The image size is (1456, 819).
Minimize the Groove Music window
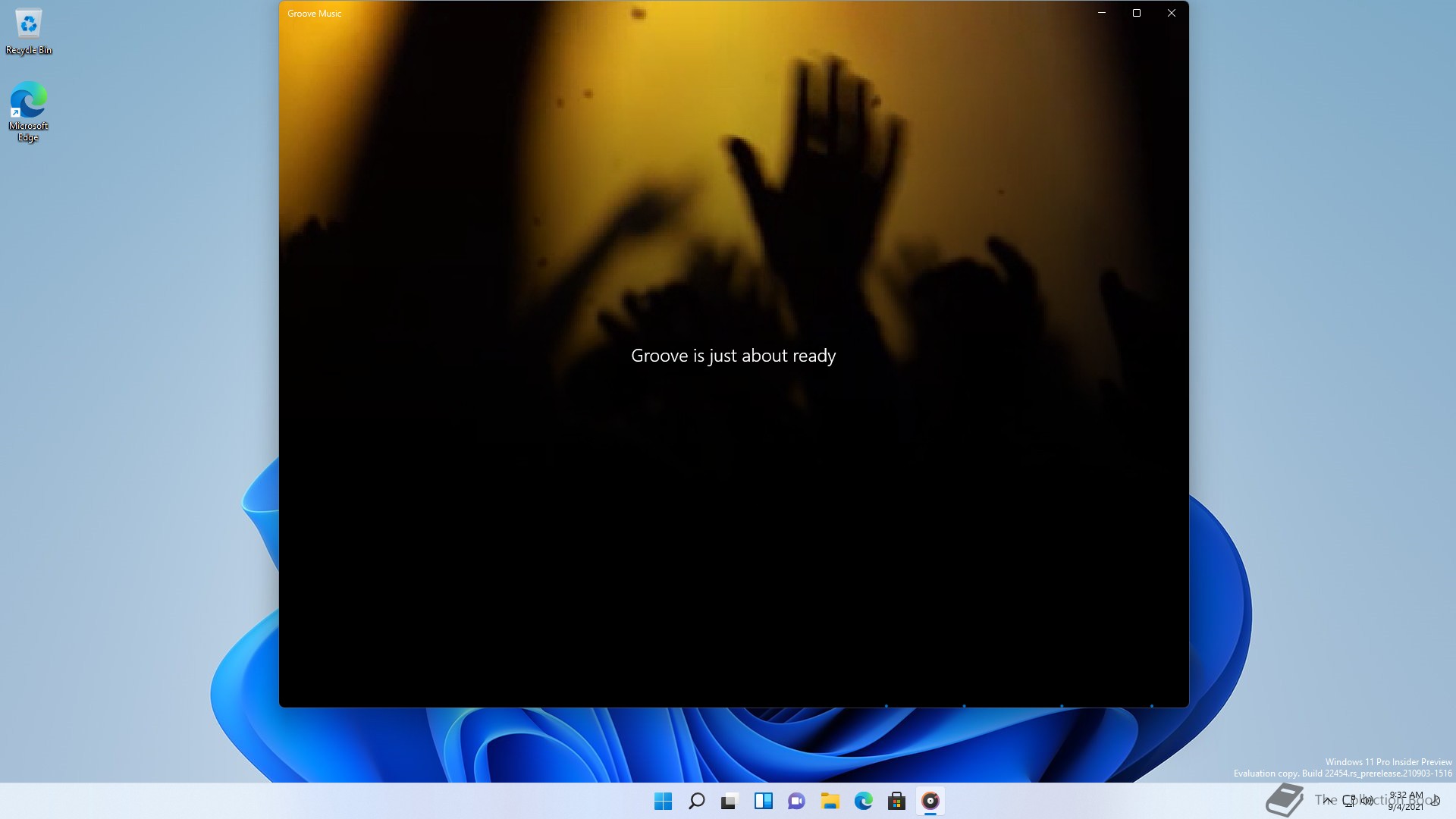(1102, 13)
